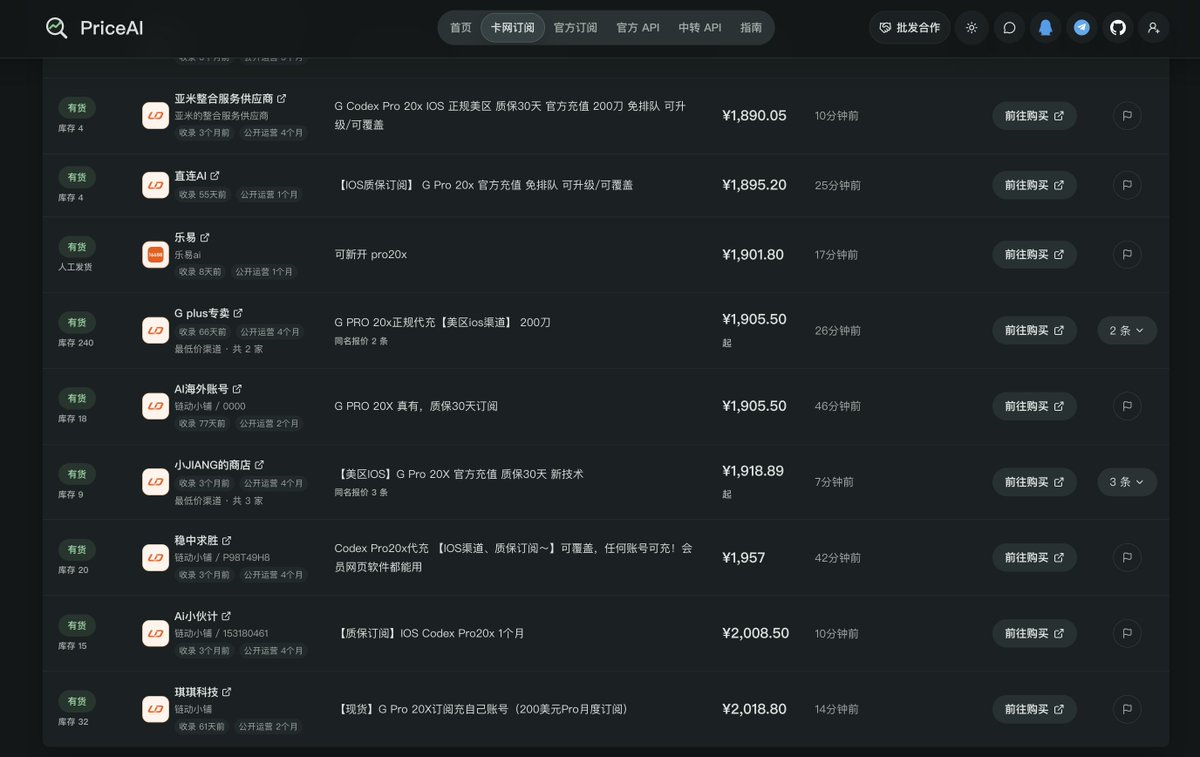Click the price ¥1,901.80
Viewport: 1200px width, 757px height.
click(753, 255)
